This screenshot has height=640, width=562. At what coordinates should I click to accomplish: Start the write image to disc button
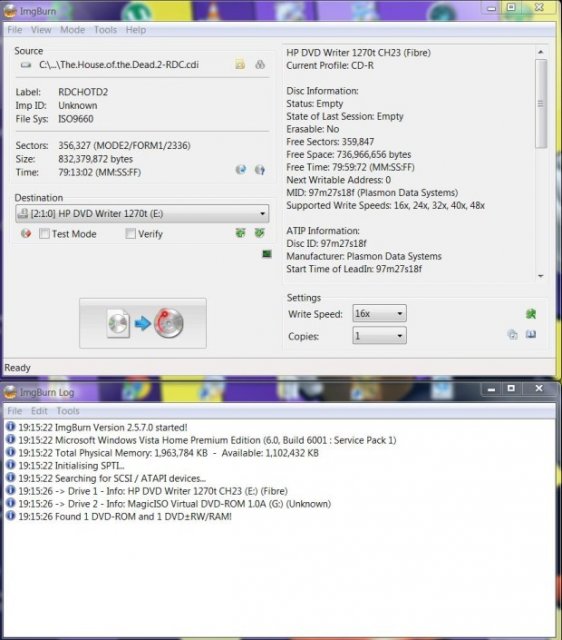[x=143, y=323]
